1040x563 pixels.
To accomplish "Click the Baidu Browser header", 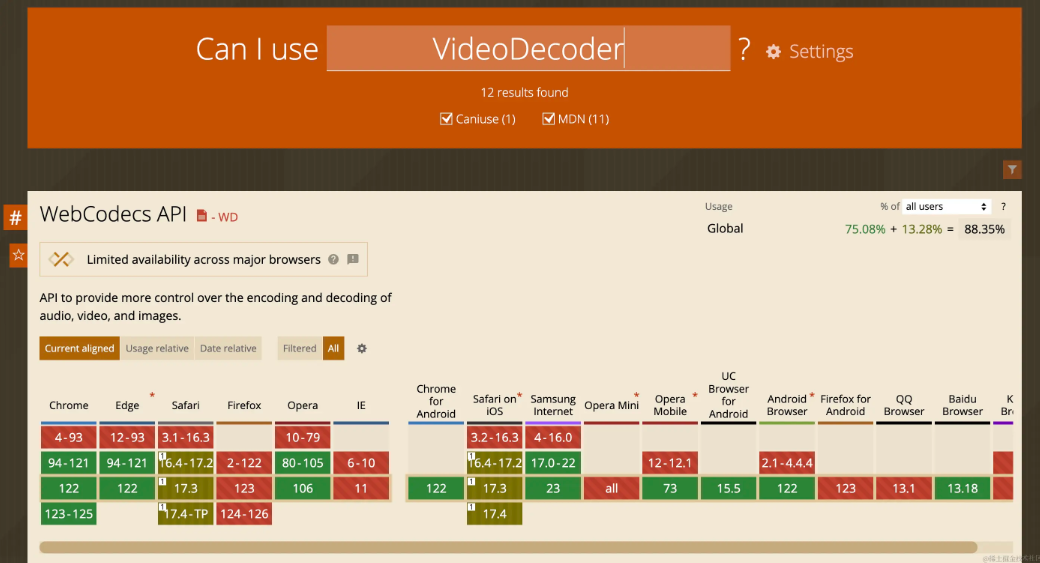I will [962, 405].
